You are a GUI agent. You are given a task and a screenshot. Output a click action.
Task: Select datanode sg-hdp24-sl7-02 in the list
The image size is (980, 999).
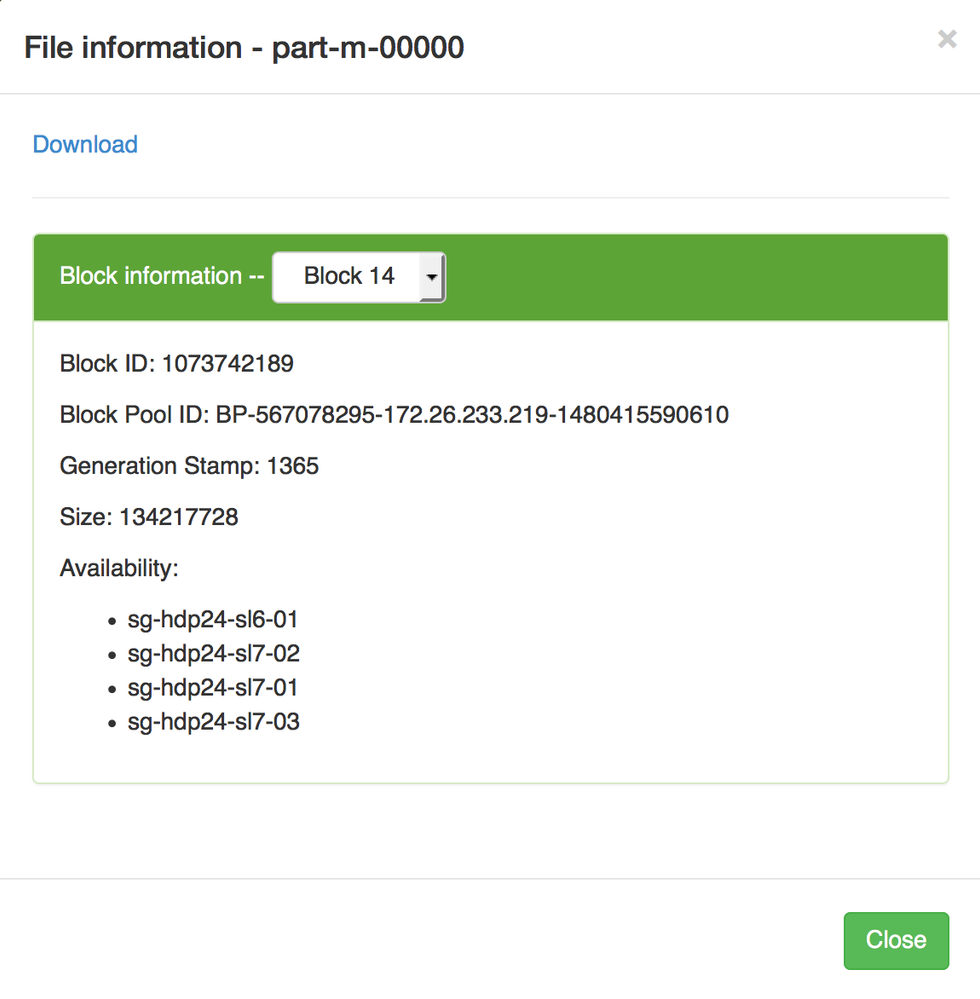click(x=213, y=654)
